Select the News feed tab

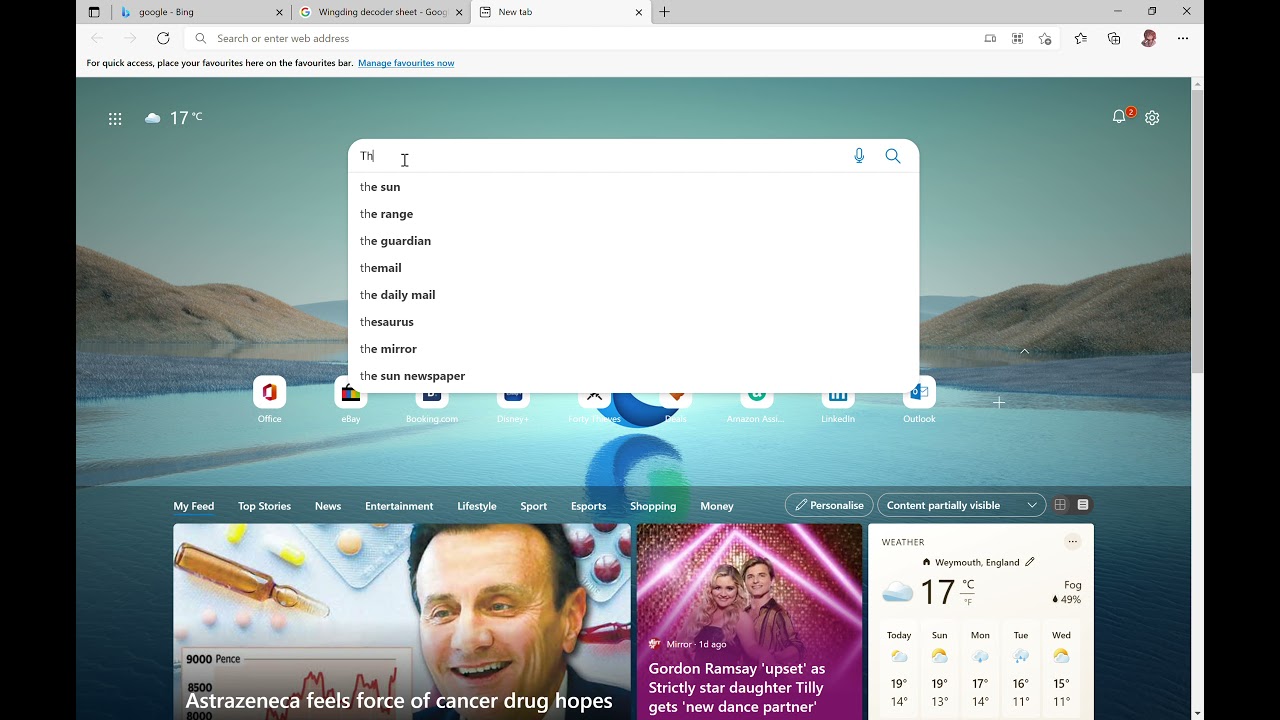(328, 506)
